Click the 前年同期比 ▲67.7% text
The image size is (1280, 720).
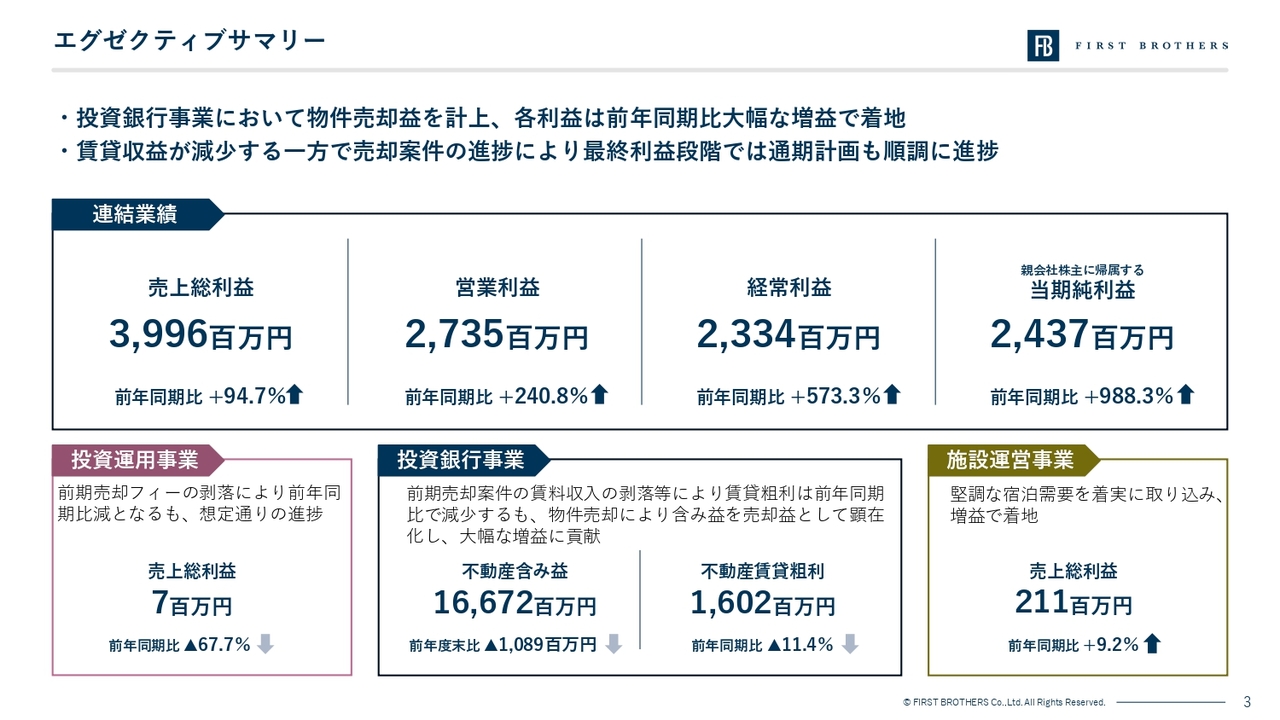(x=180, y=645)
